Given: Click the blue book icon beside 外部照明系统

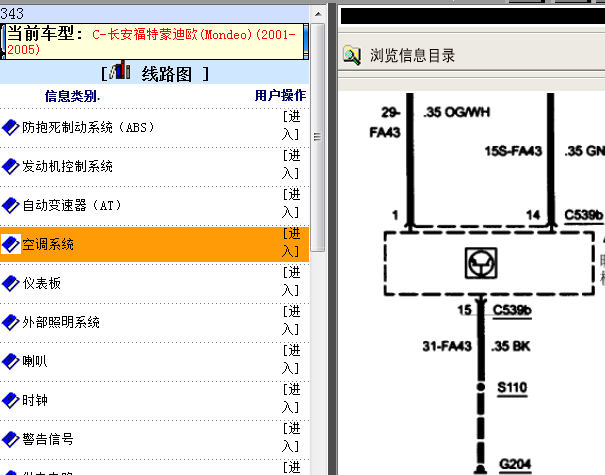Looking at the screenshot, I should (10, 322).
